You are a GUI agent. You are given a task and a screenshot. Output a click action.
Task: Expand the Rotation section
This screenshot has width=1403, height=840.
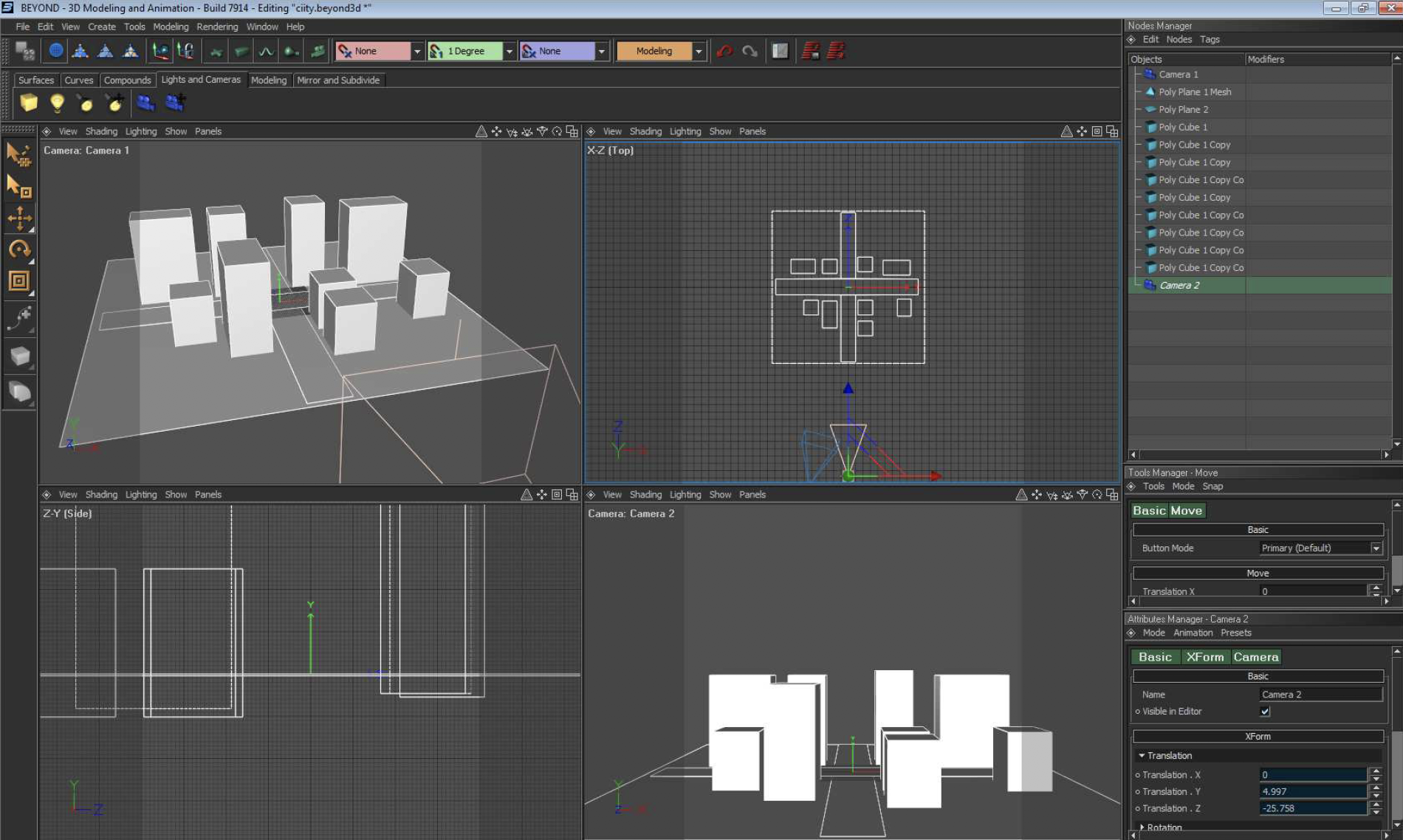click(x=1142, y=827)
